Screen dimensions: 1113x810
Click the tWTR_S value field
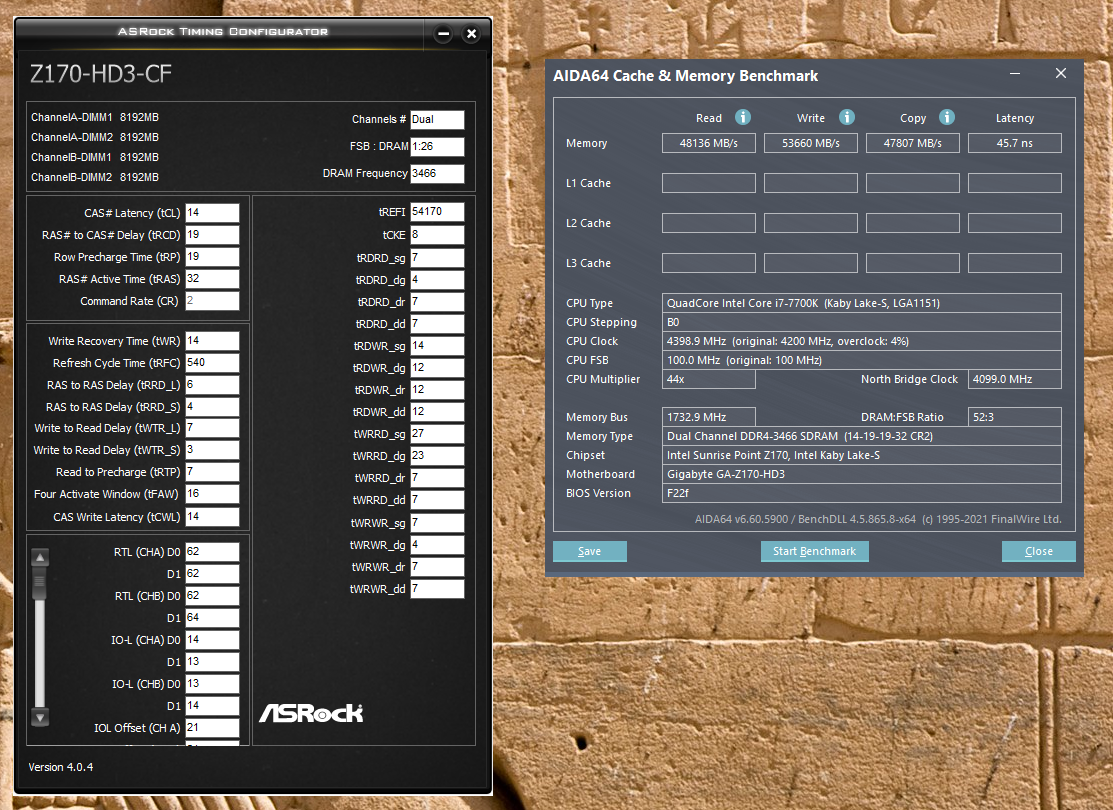212,450
